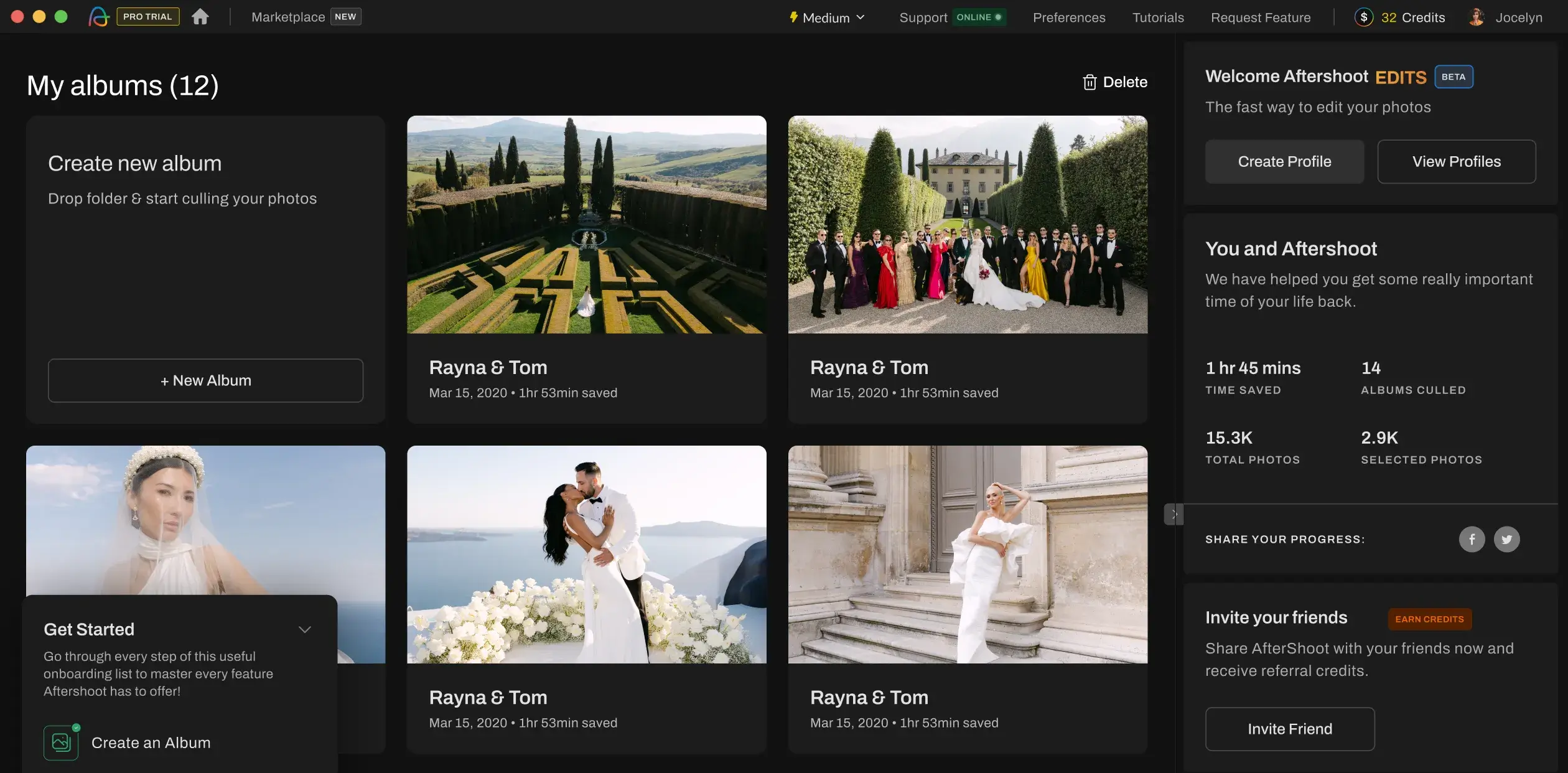This screenshot has height=773, width=1568.
Task: Open the Delete albums trash icon
Action: tap(1090, 82)
